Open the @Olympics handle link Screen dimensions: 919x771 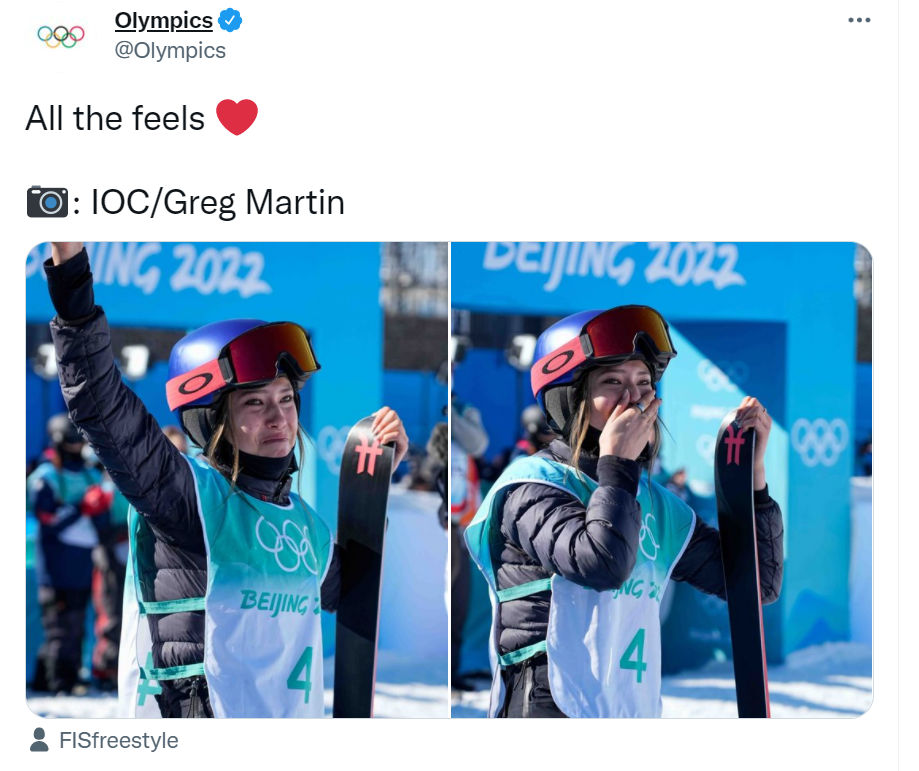(x=170, y=50)
